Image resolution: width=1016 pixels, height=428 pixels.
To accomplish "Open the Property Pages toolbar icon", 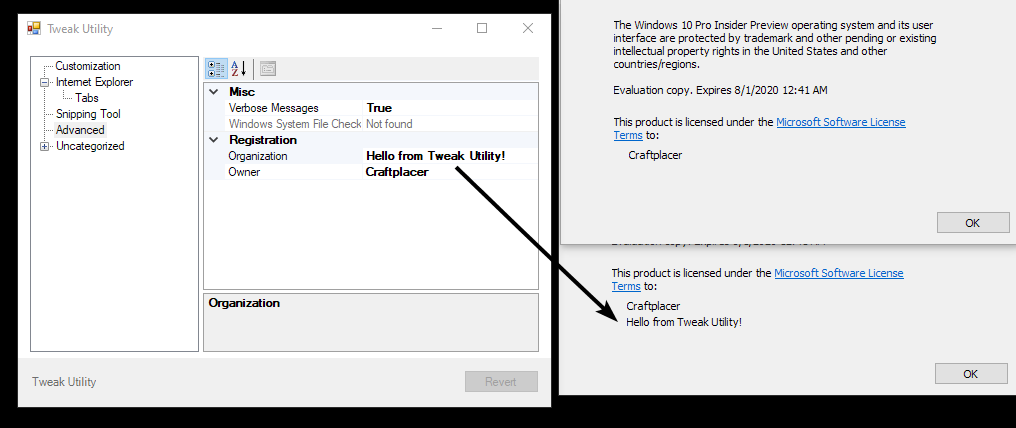I will (x=268, y=68).
